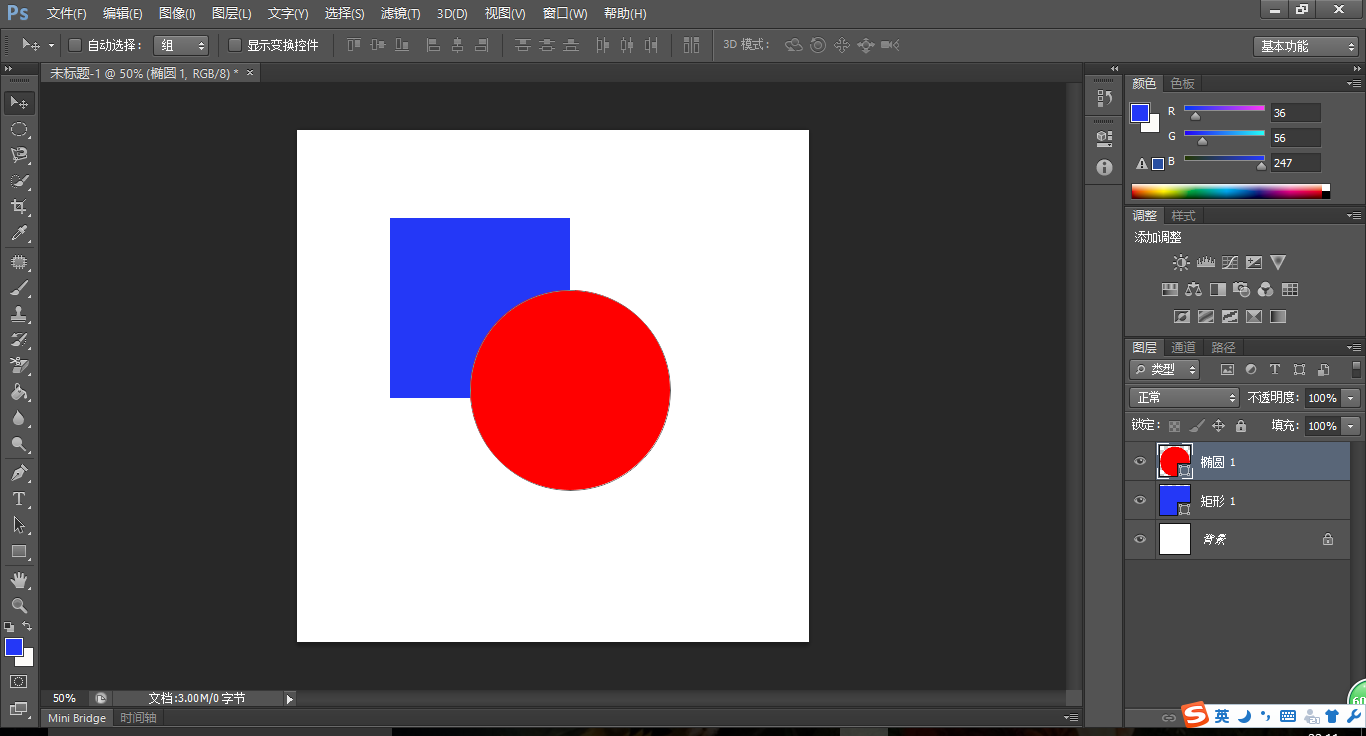Select the Path Selection tool

point(19,524)
